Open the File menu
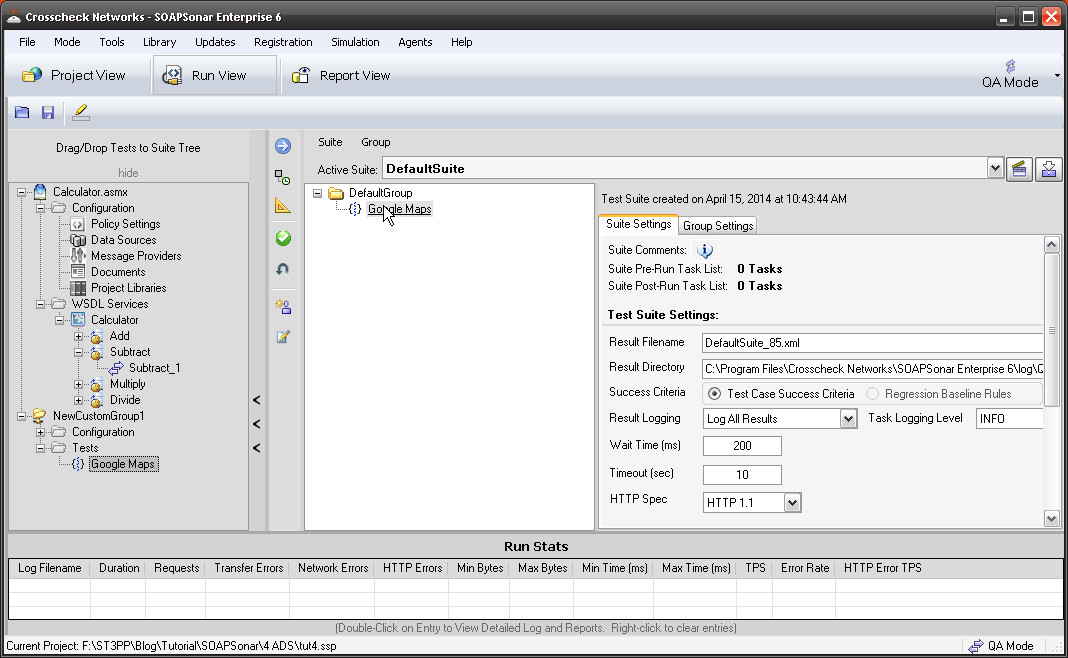 coord(27,42)
